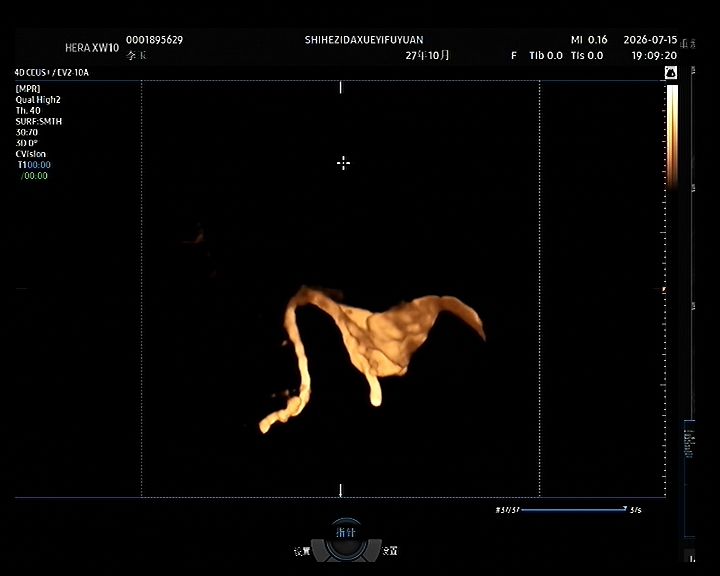Screen dimensions: 720x576
Task: Click the 'Qual High2' quality setting
Action: [x=38, y=100]
